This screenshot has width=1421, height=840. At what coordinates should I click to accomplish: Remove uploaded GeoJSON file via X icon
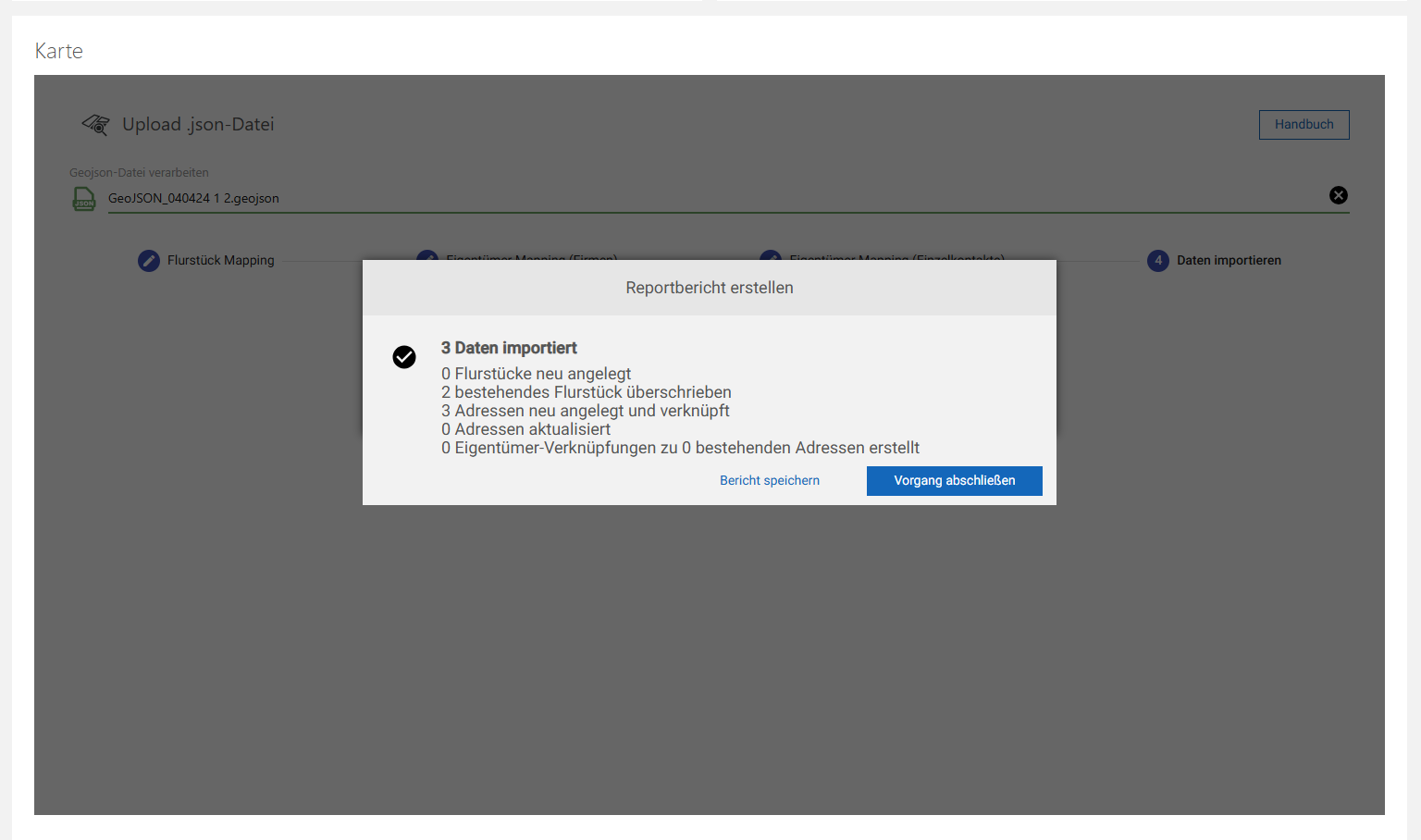[x=1339, y=194]
